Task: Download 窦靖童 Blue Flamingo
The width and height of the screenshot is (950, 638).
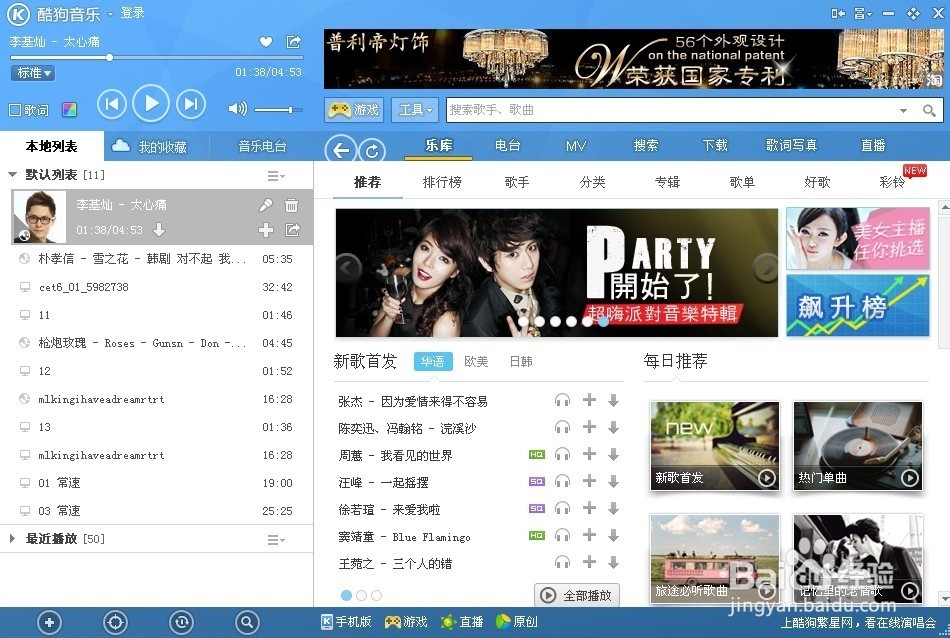Action: (x=613, y=536)
